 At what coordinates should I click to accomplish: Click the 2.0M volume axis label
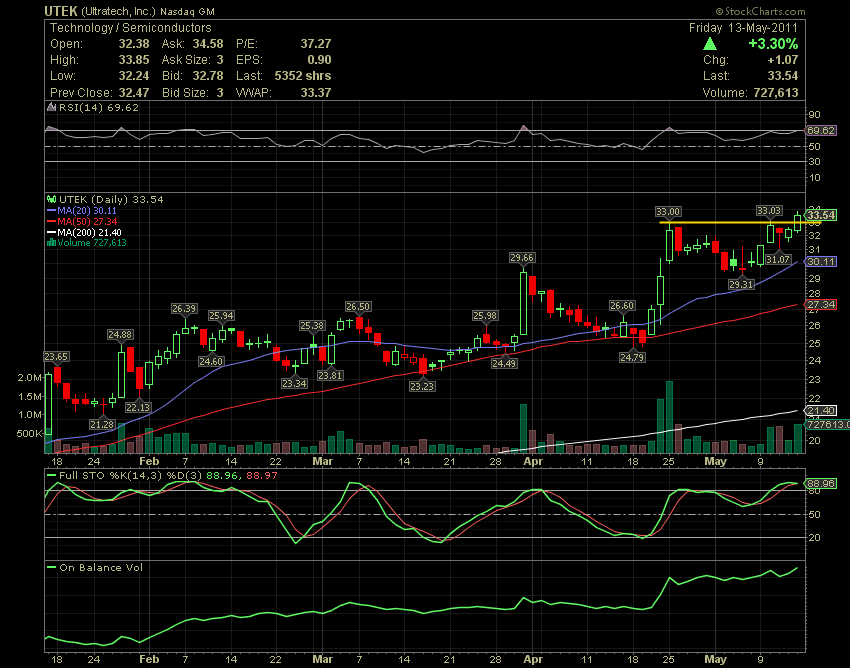[x=29, y=378]
